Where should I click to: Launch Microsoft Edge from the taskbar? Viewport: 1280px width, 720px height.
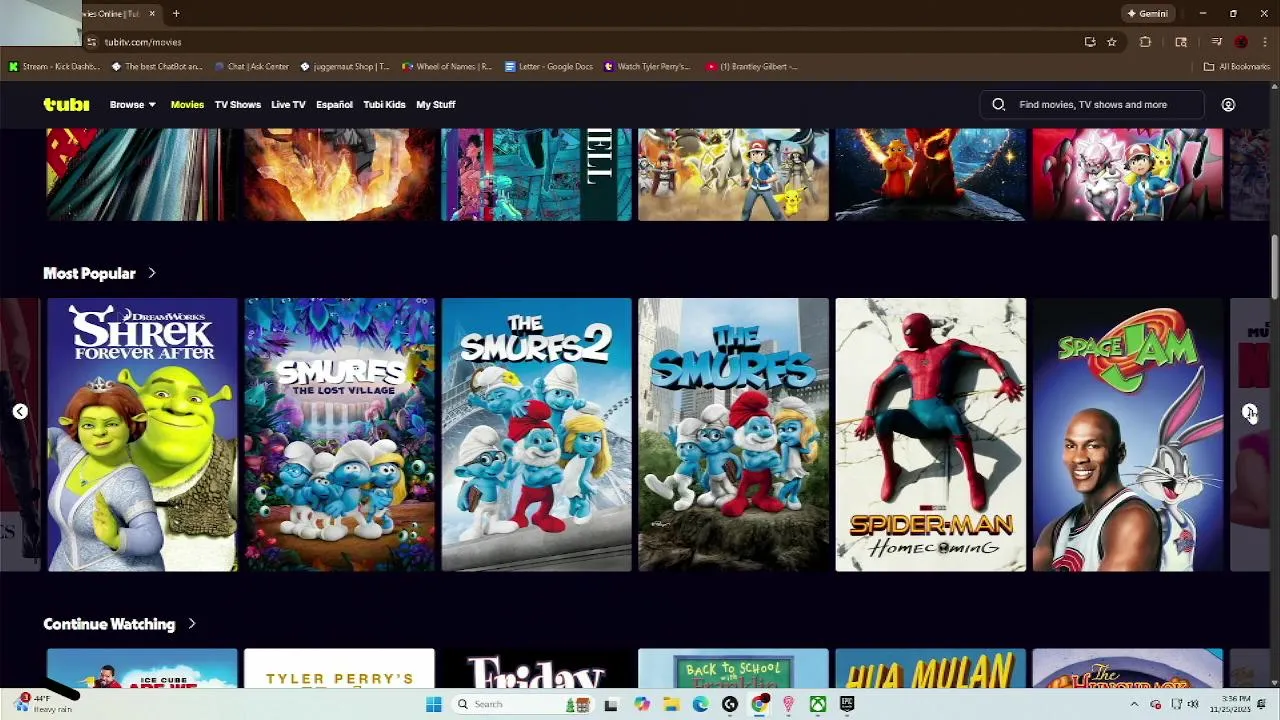pos(700,704)
